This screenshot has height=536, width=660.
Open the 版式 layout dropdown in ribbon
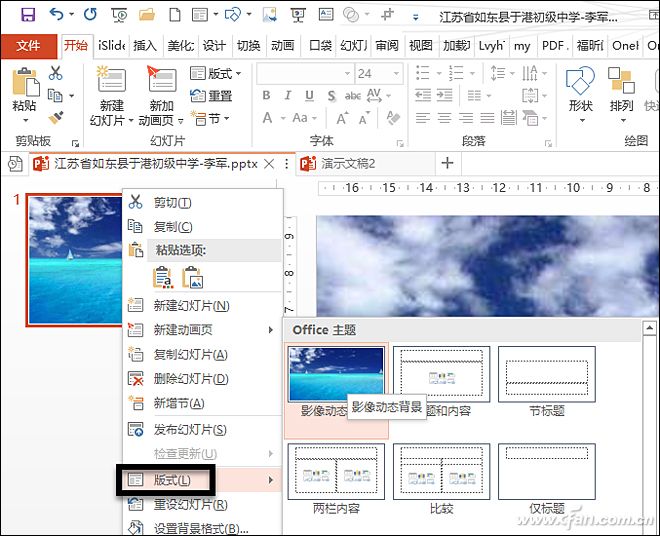click(216, 74)
